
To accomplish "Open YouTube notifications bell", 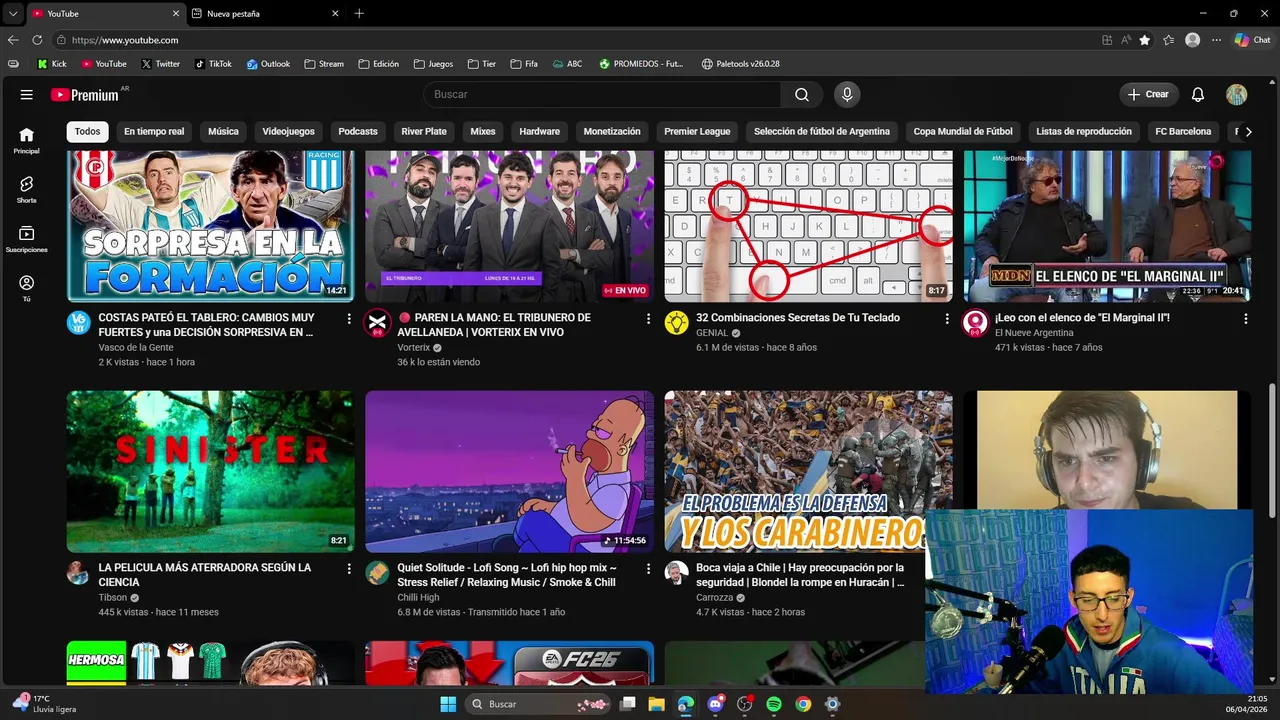I will coord(1198,94).
